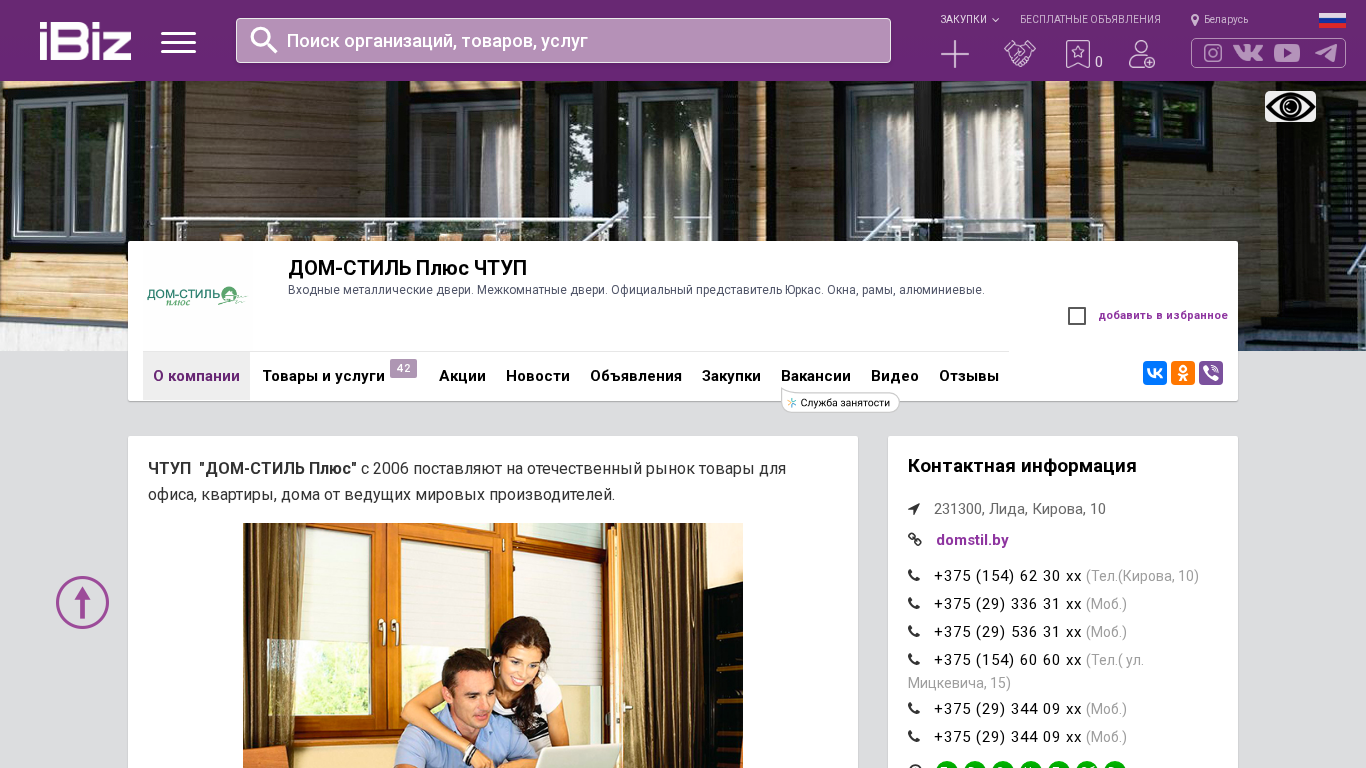The width and height of the screenshot is (1366, 768).
Task: Click the favorites count 0
Action: pyautogui.click(x=1099, y=62)
